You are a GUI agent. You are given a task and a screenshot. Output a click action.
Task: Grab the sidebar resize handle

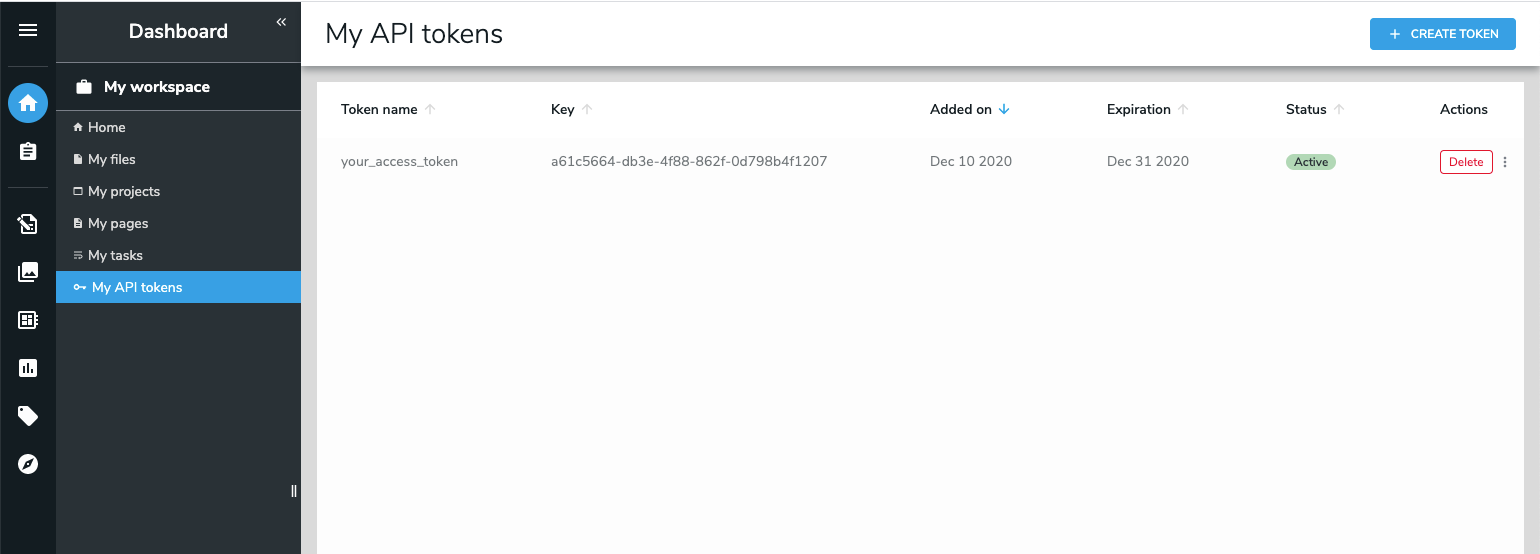293,490
